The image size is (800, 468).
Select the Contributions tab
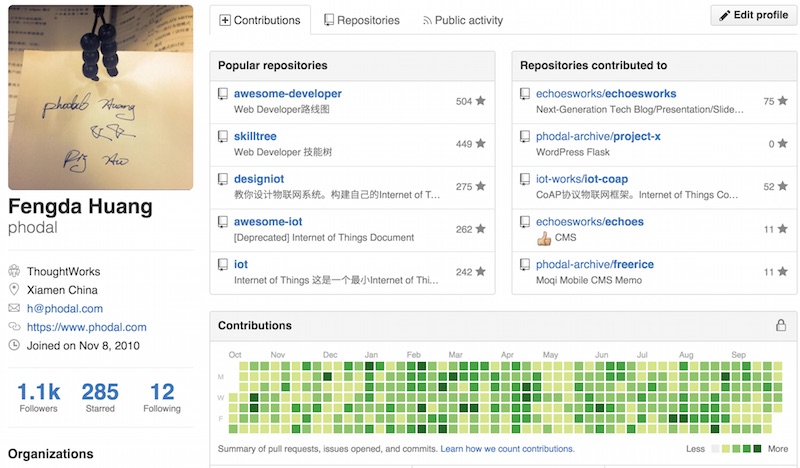coord(260,20)
